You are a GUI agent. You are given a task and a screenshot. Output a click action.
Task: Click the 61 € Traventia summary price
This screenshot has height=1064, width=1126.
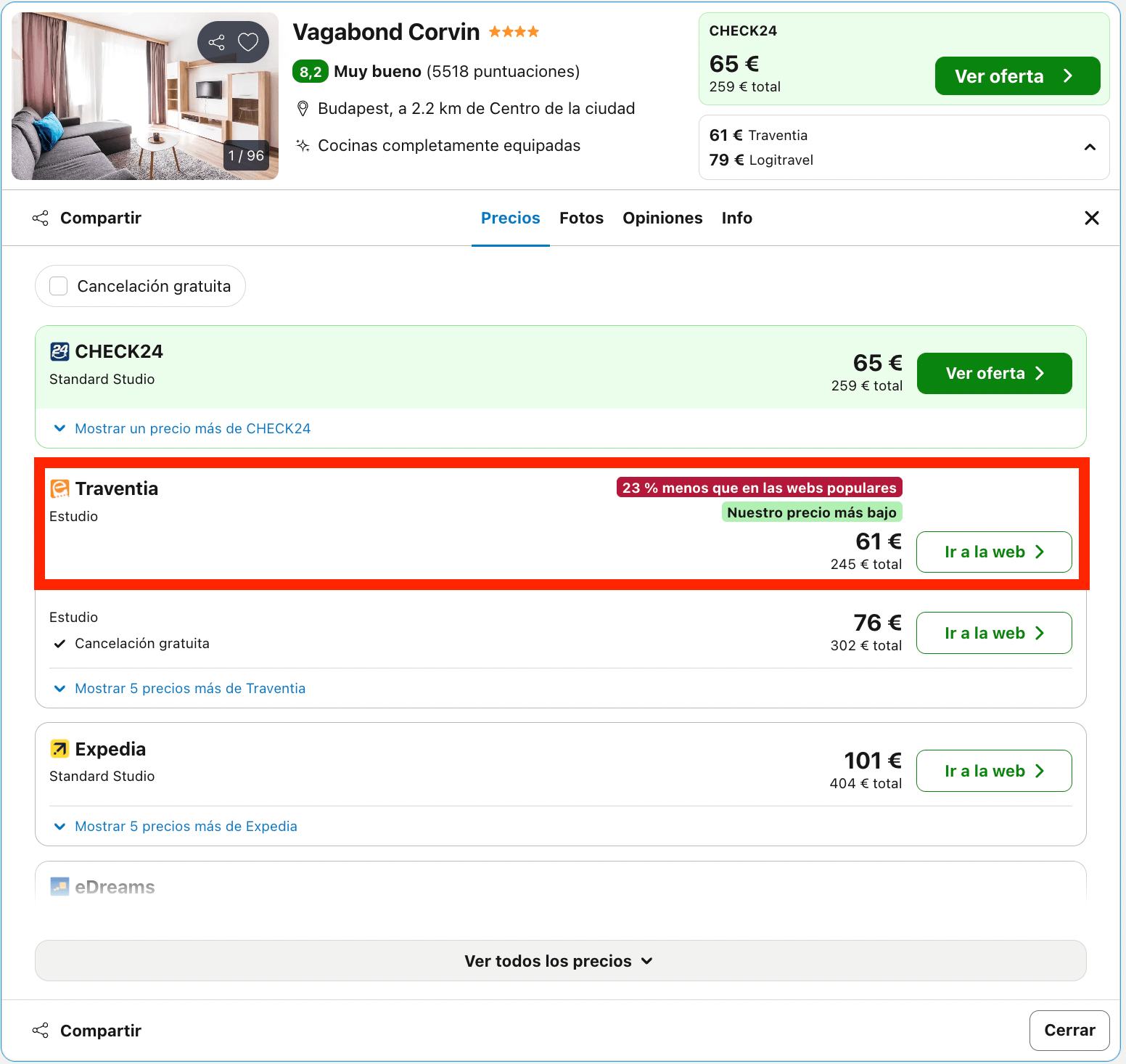click(x=758, y=135)
